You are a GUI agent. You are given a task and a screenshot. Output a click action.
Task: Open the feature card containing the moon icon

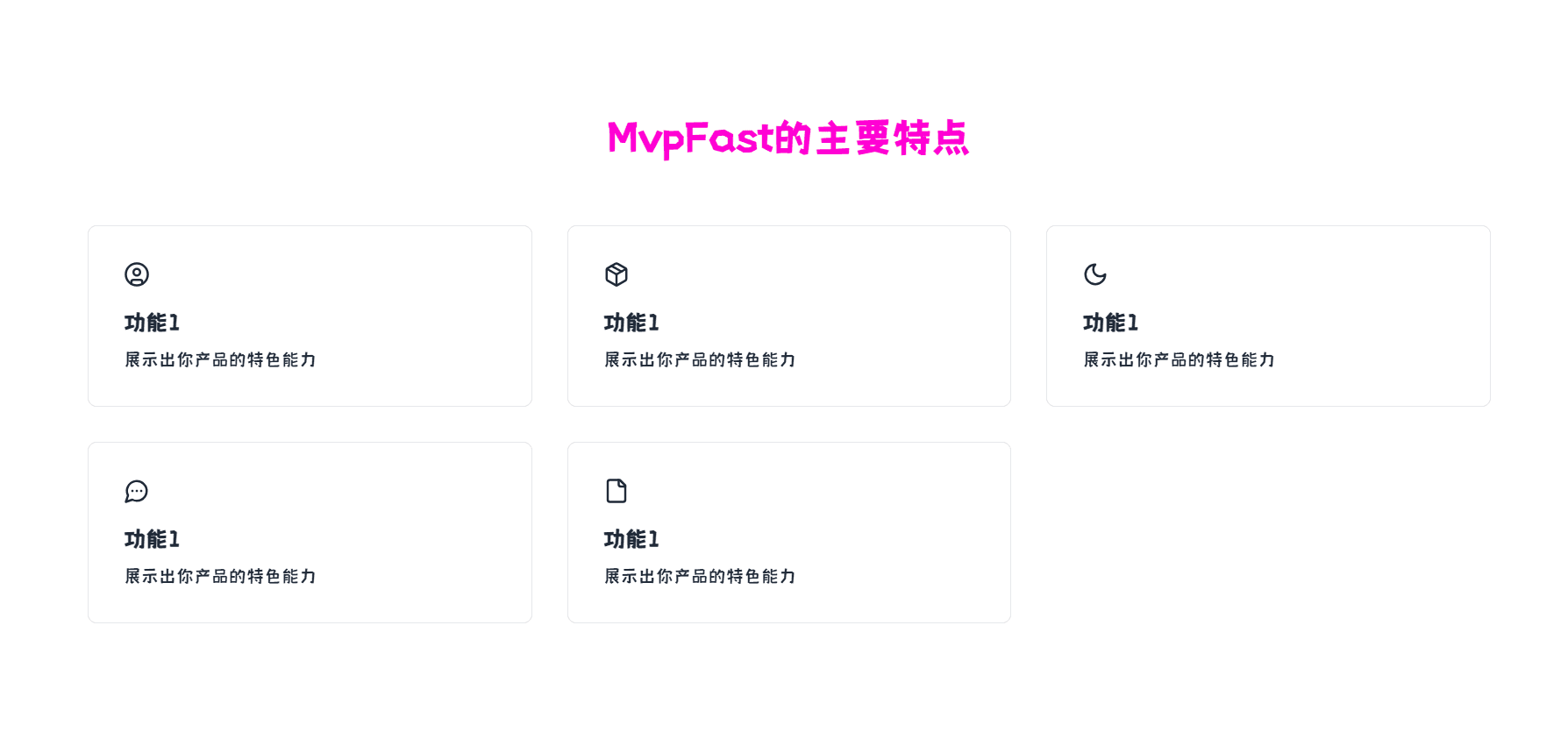(1268, 316)
